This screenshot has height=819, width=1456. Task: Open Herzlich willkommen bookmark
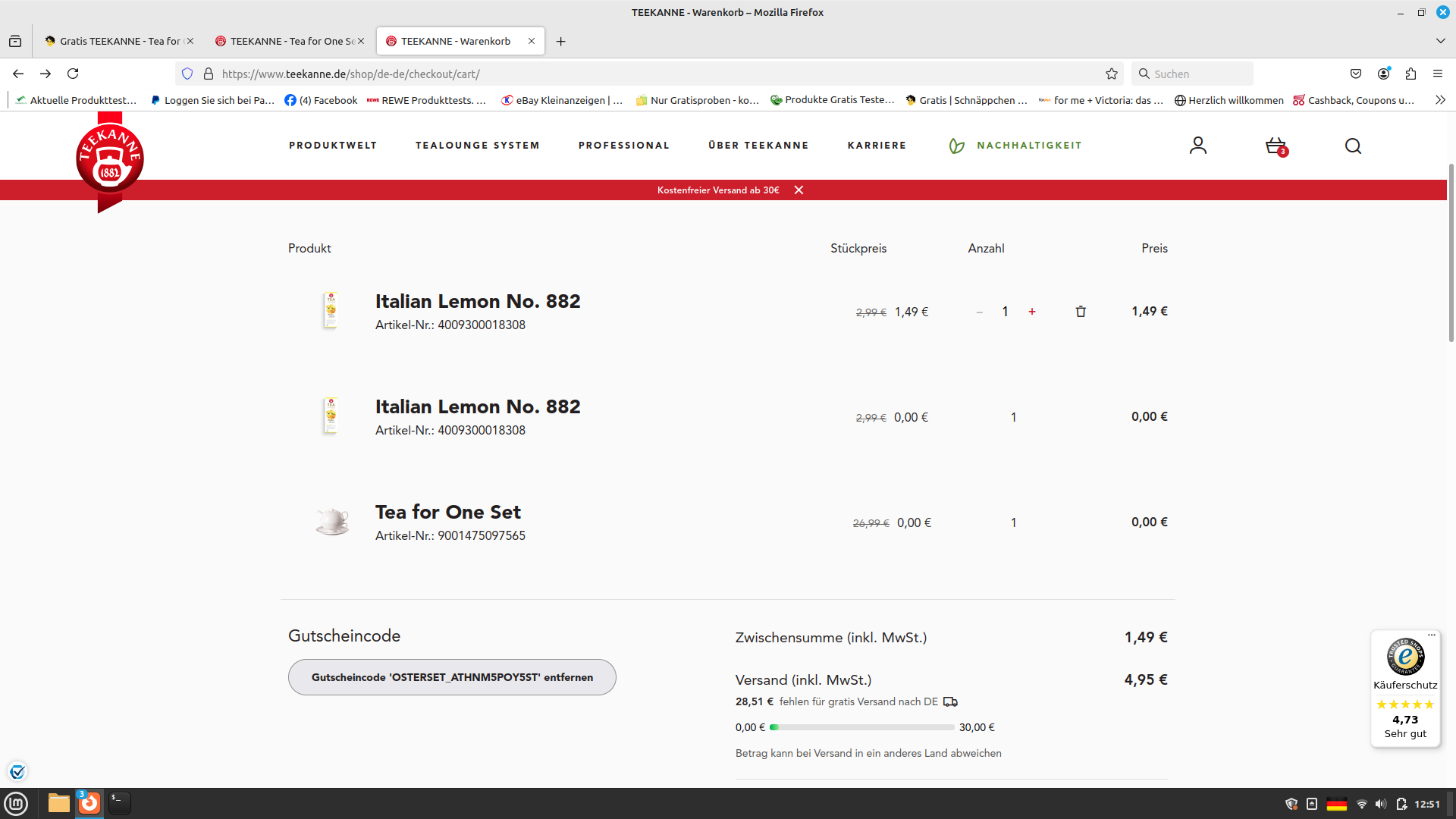tap(1229, 100)
